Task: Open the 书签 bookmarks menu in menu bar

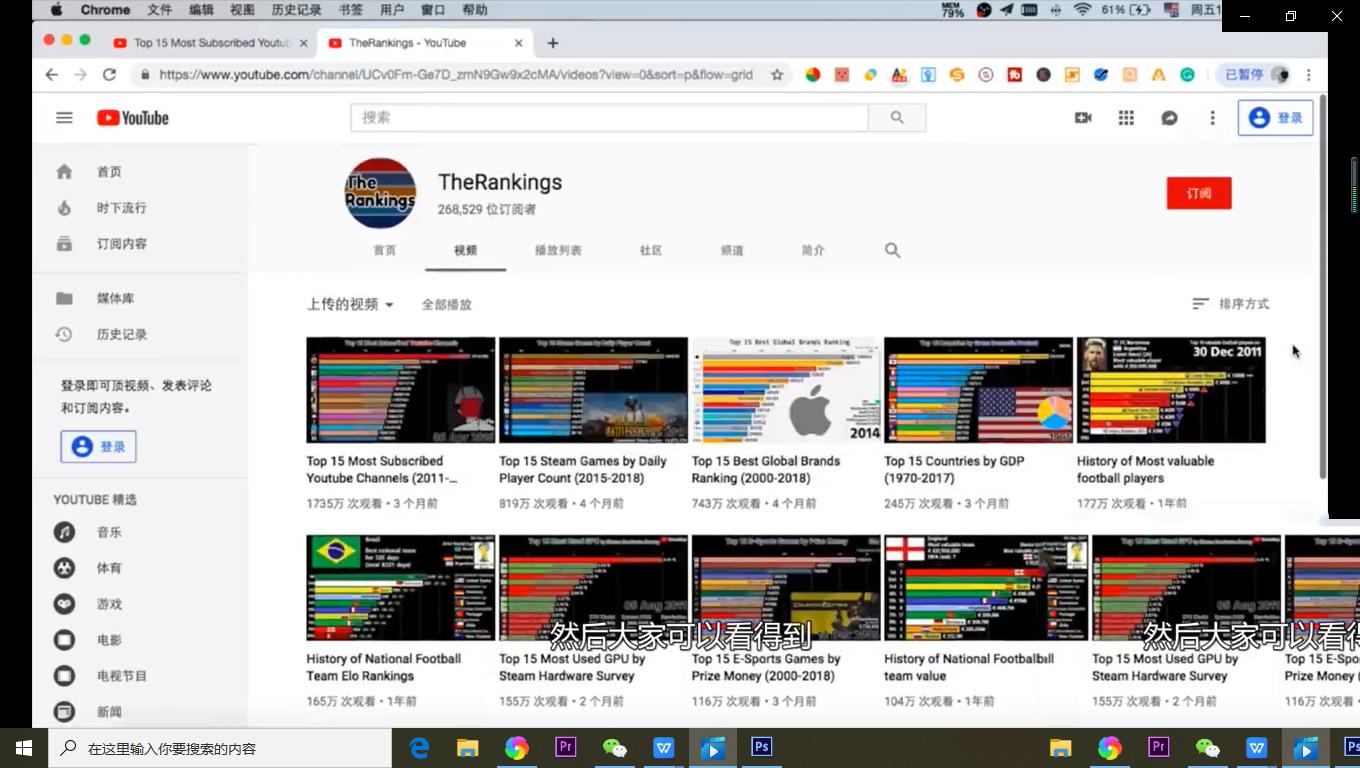Action: pos(351,10)
